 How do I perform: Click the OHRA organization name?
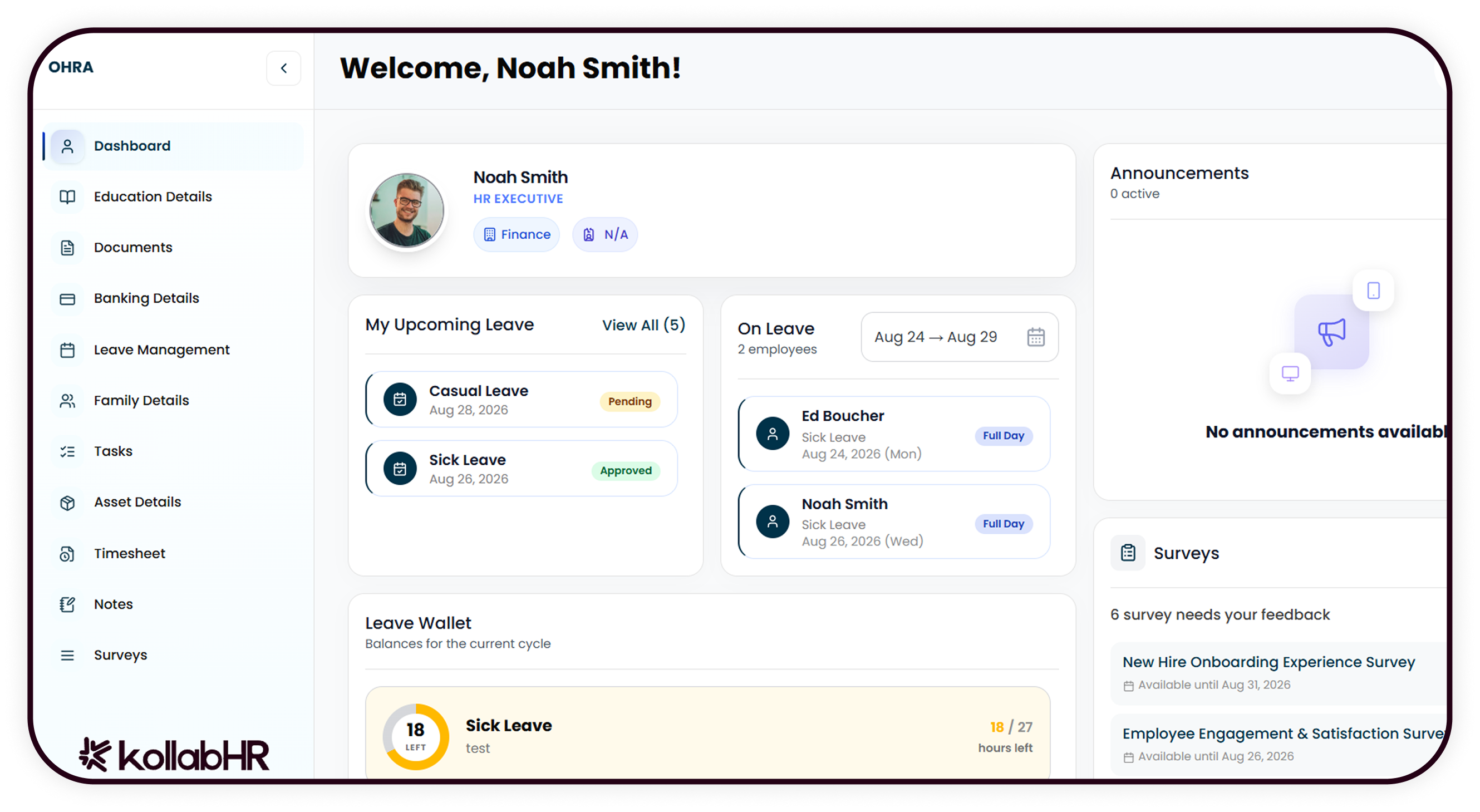(71, 67)
